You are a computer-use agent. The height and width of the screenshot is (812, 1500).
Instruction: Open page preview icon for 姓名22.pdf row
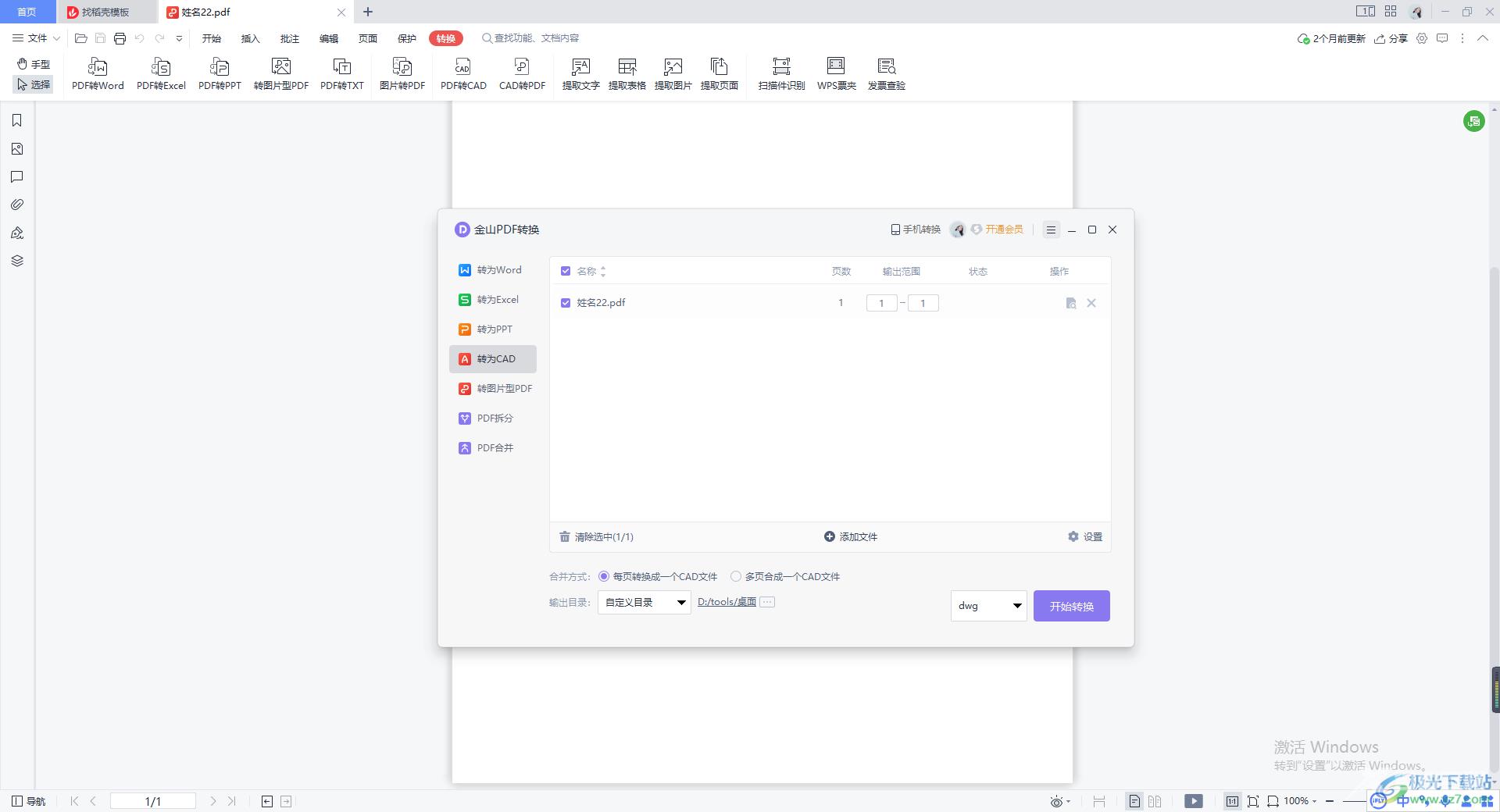(x=1071, y=303)
